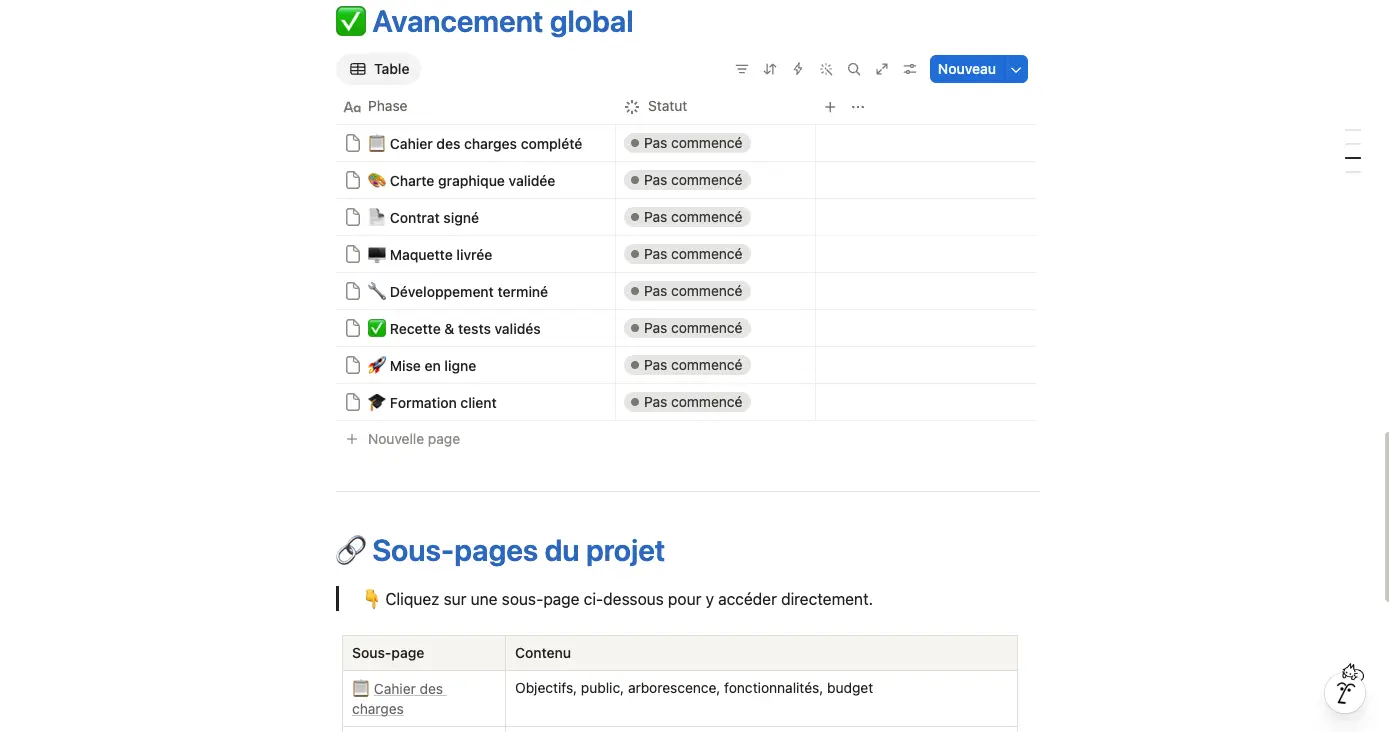Click the Nouveau button
Viewport: 1389px width, 732px height.
tap(967, 69)
